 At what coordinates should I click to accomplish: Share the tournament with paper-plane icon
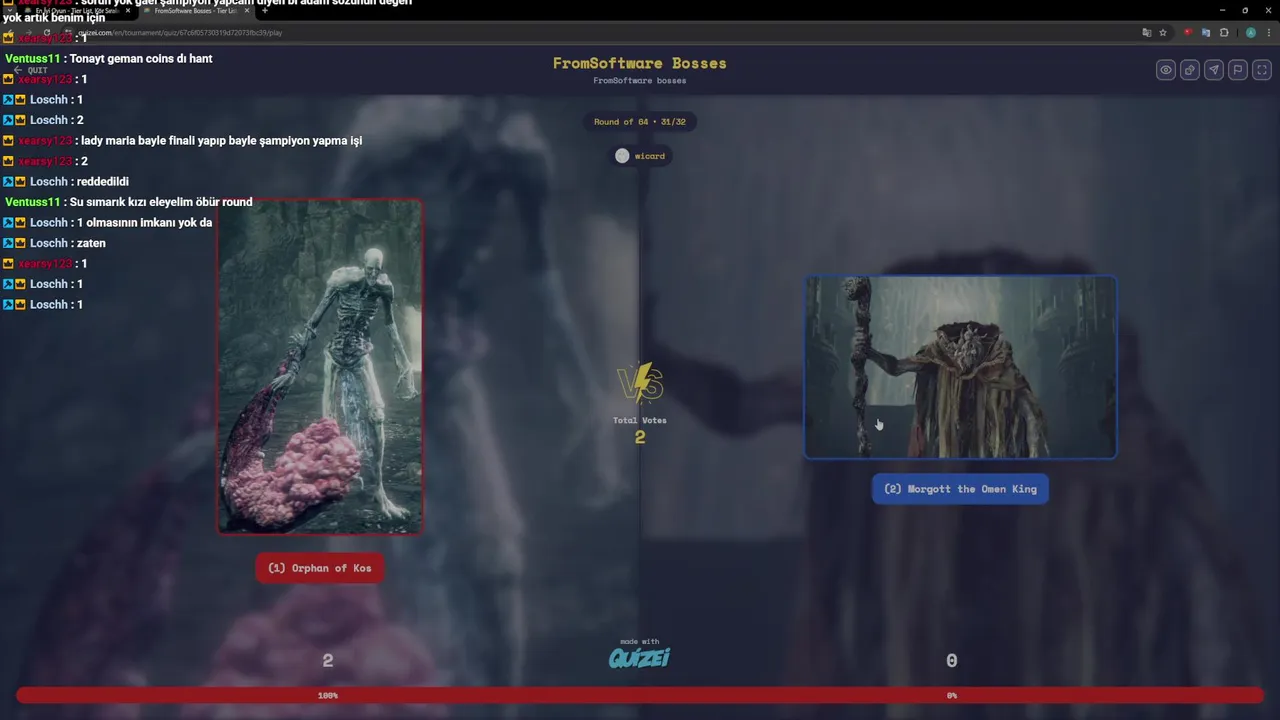pyautogui.click(x=1214, y=70)
